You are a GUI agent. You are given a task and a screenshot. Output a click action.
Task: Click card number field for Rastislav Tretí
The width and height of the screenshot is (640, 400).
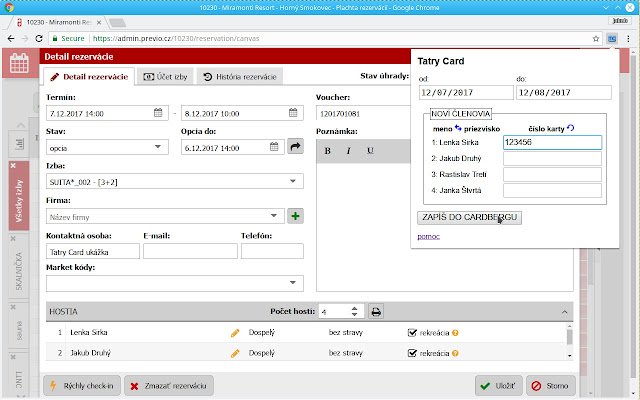552,174
